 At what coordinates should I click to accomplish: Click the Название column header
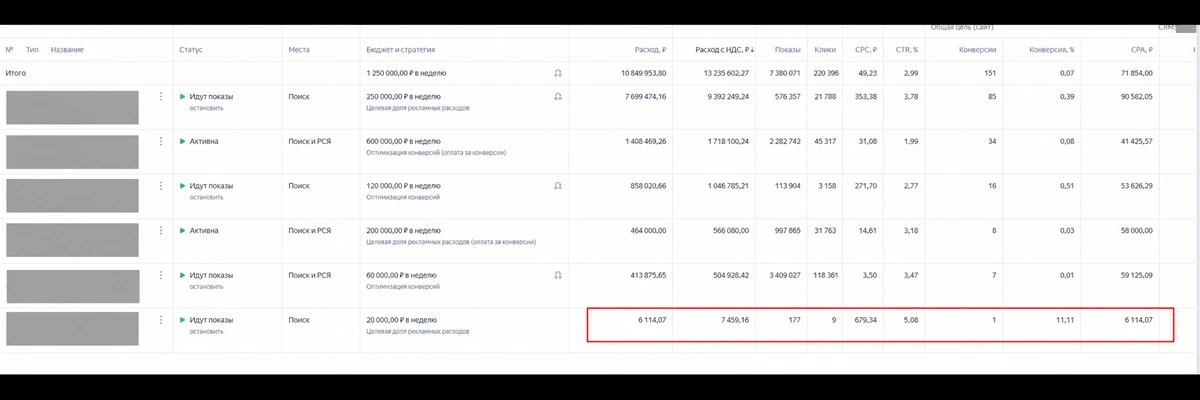click(x=67, y=49)
